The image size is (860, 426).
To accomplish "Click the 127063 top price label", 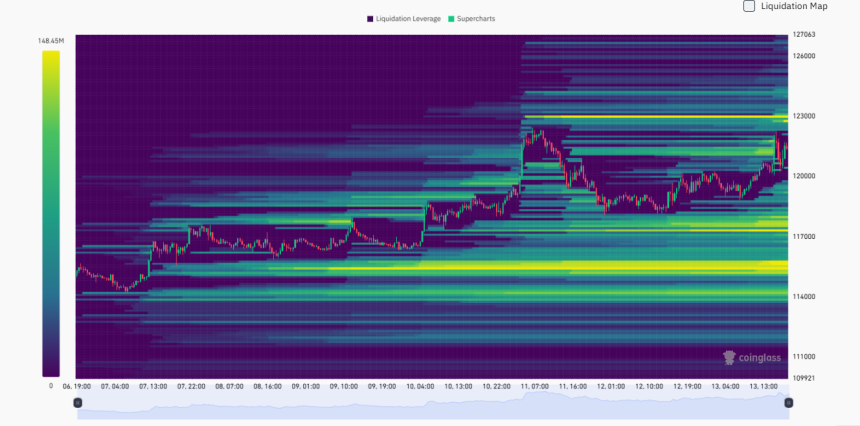I will point(804,34).
